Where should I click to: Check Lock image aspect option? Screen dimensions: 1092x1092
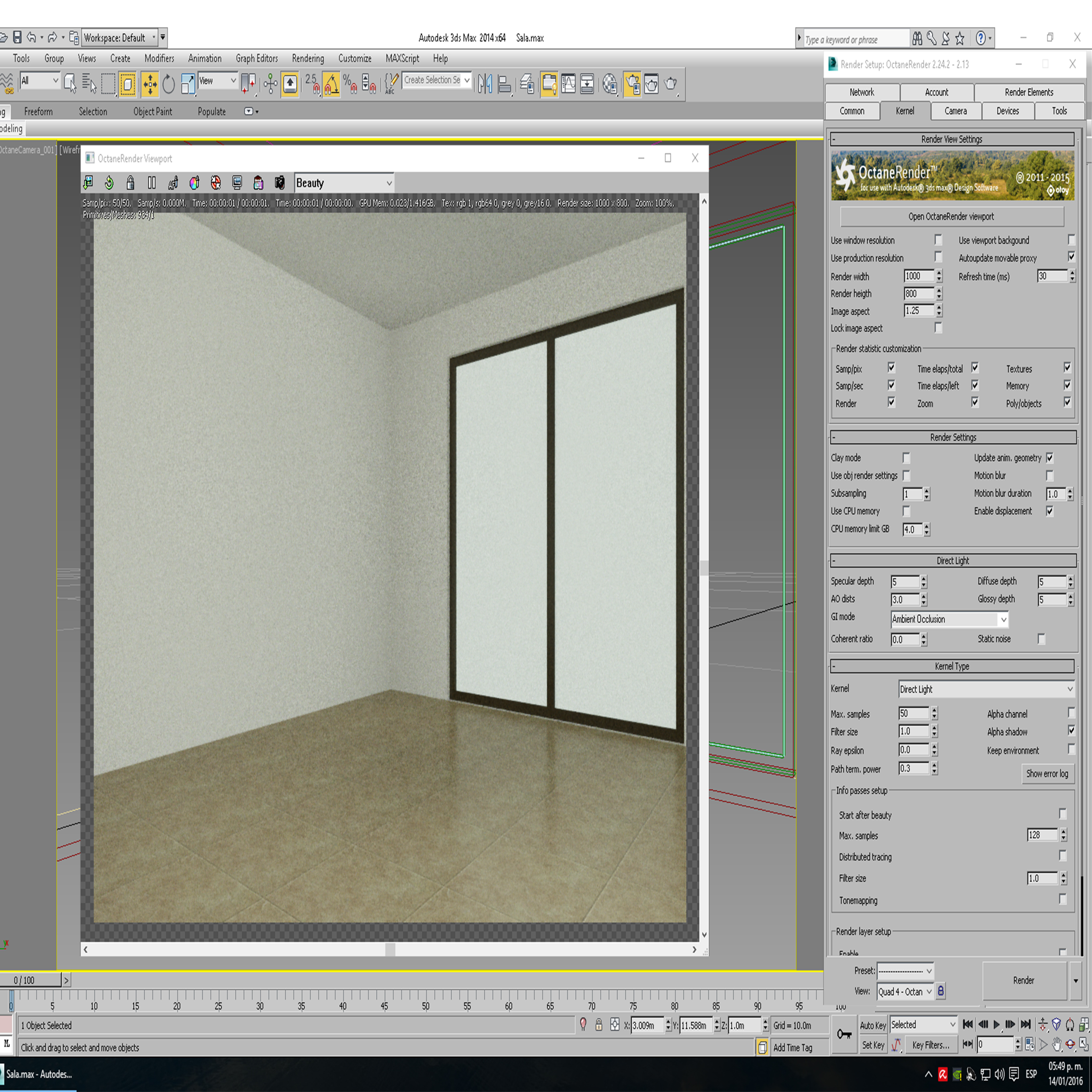(x=938, y=329)
